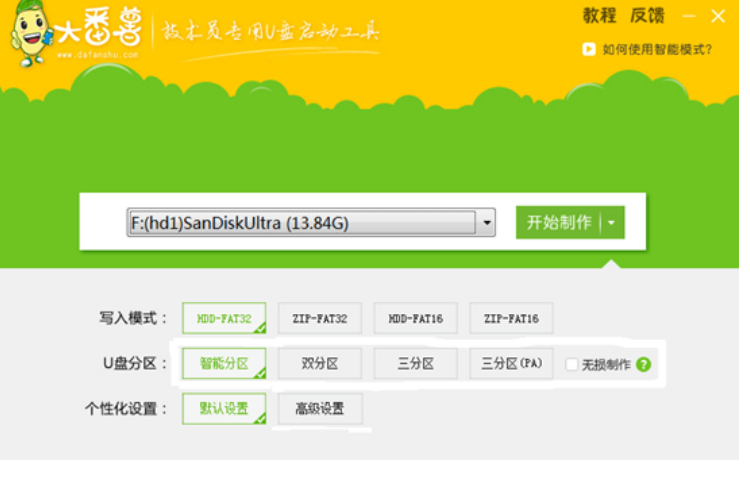Viewport: 750px width, 479px height.
Task: Expand the drive list dropdown arrow
Action: [486, 223]
